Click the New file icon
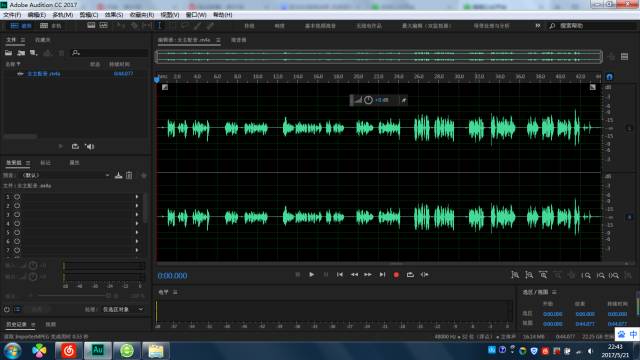Image resolution: width=640 pixels, height=360 pixels. 33,53
